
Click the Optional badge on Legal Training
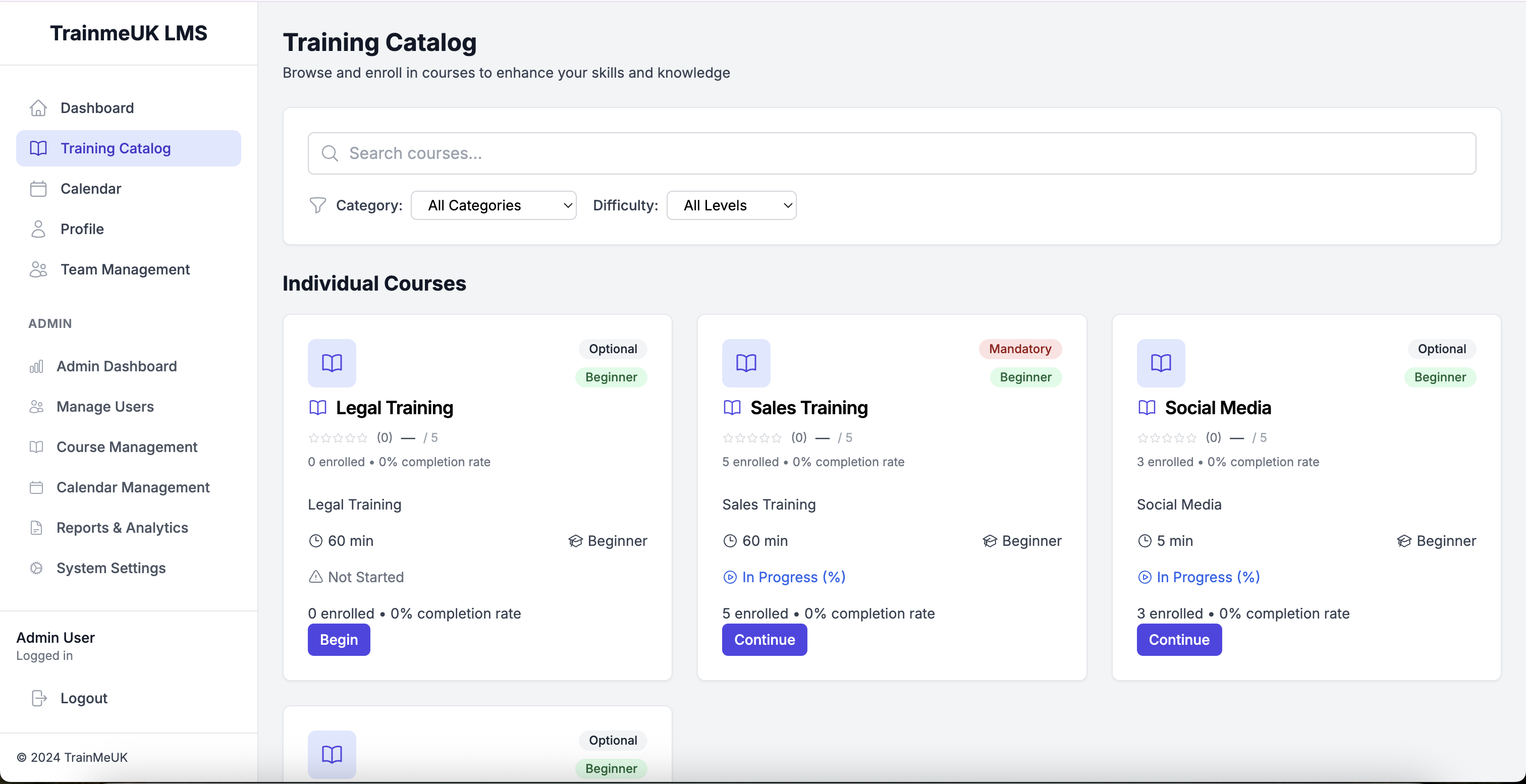[613, 349]
